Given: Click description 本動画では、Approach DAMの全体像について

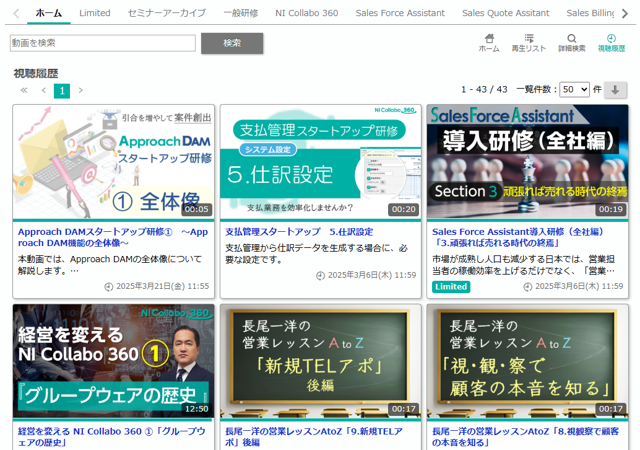Looking at the screenshot, I should click(110, 265).
